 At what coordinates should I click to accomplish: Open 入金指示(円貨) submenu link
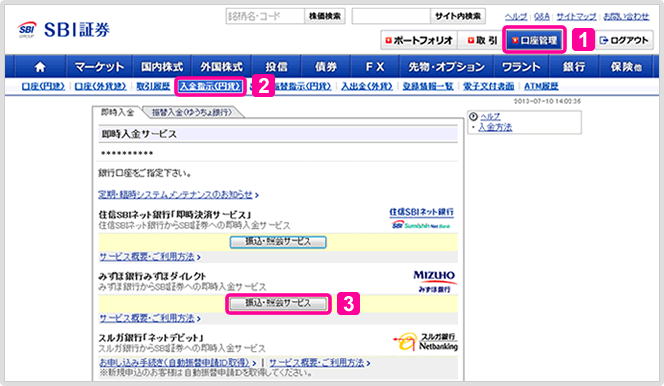click(210, 86)
